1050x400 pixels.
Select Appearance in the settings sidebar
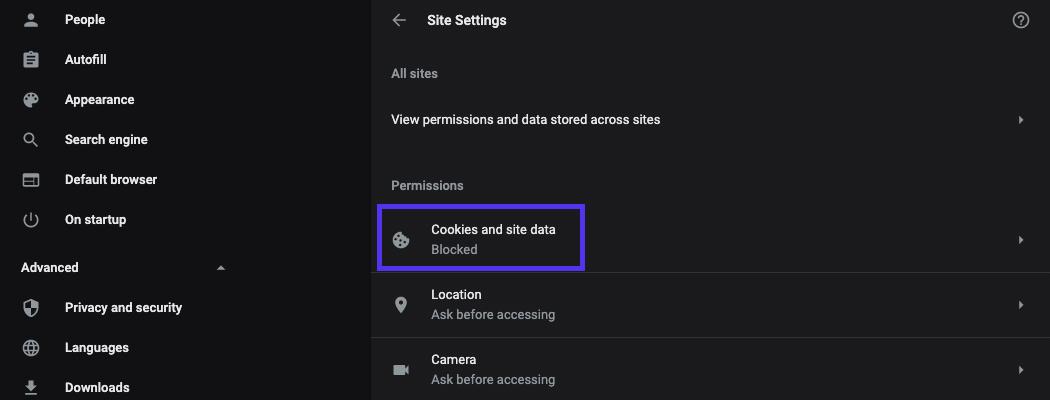[x=99, y=100]
